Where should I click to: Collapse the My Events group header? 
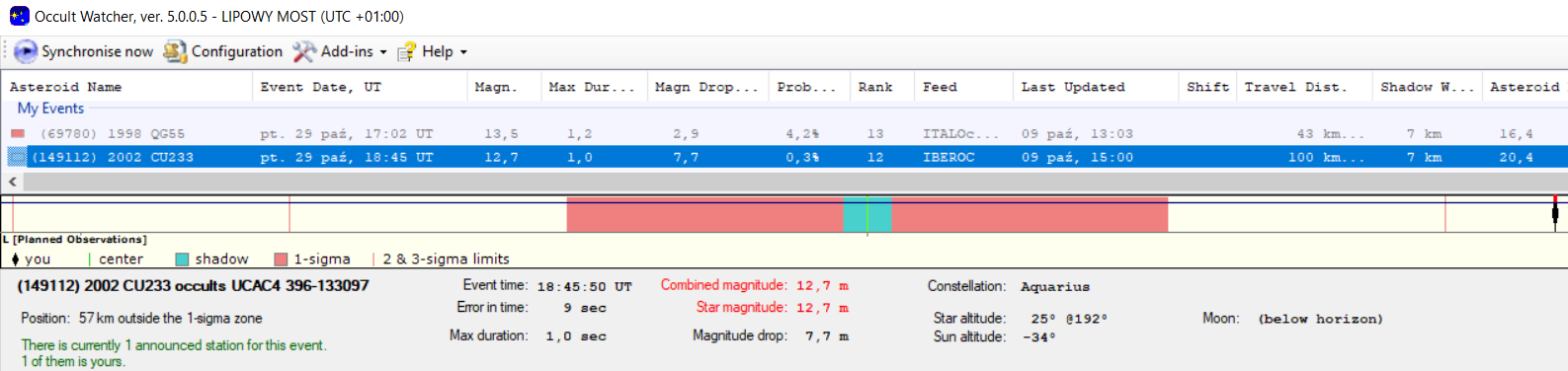[x=50, y=109]
